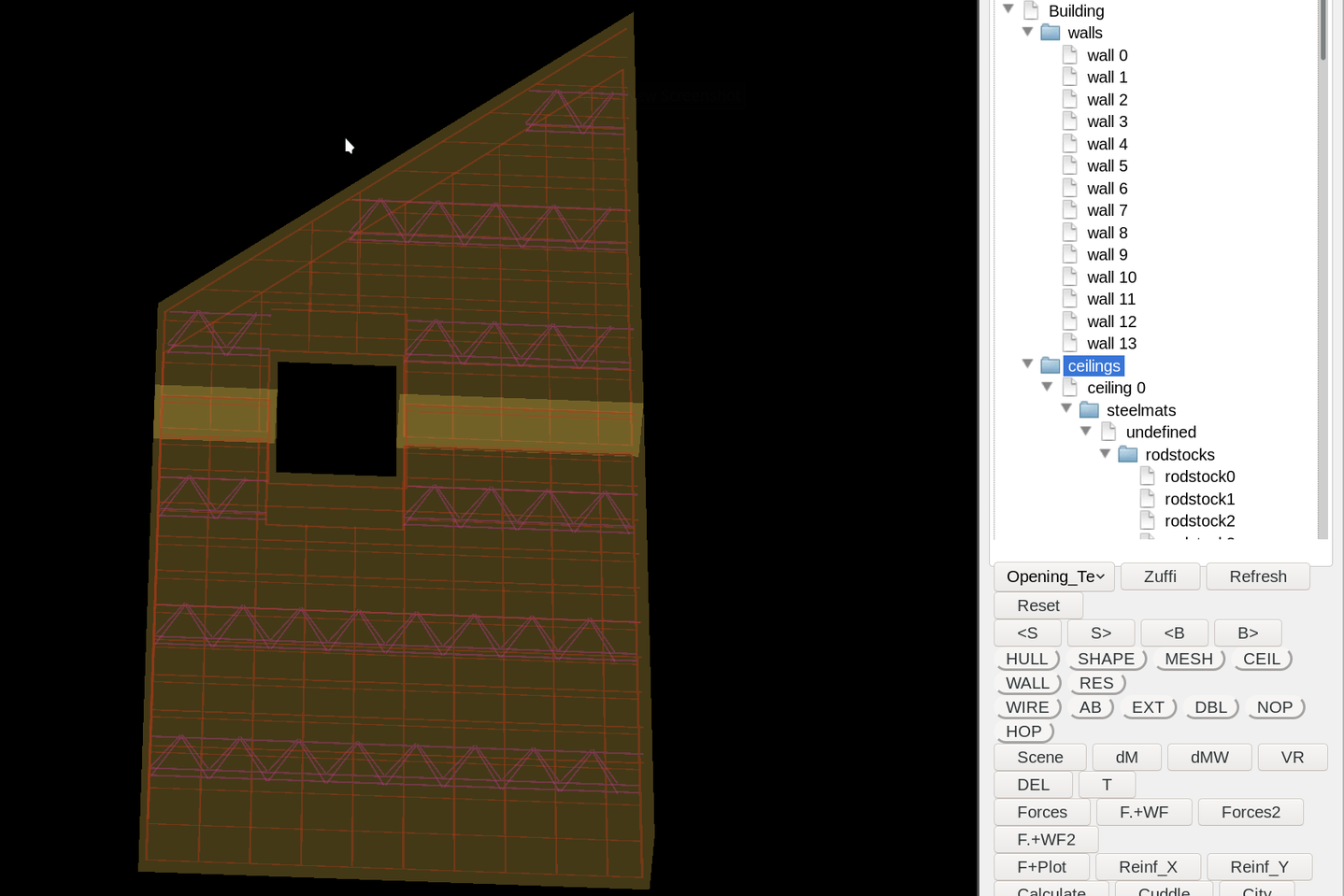Click the undefined file icon

click(x=1109, y=432)
